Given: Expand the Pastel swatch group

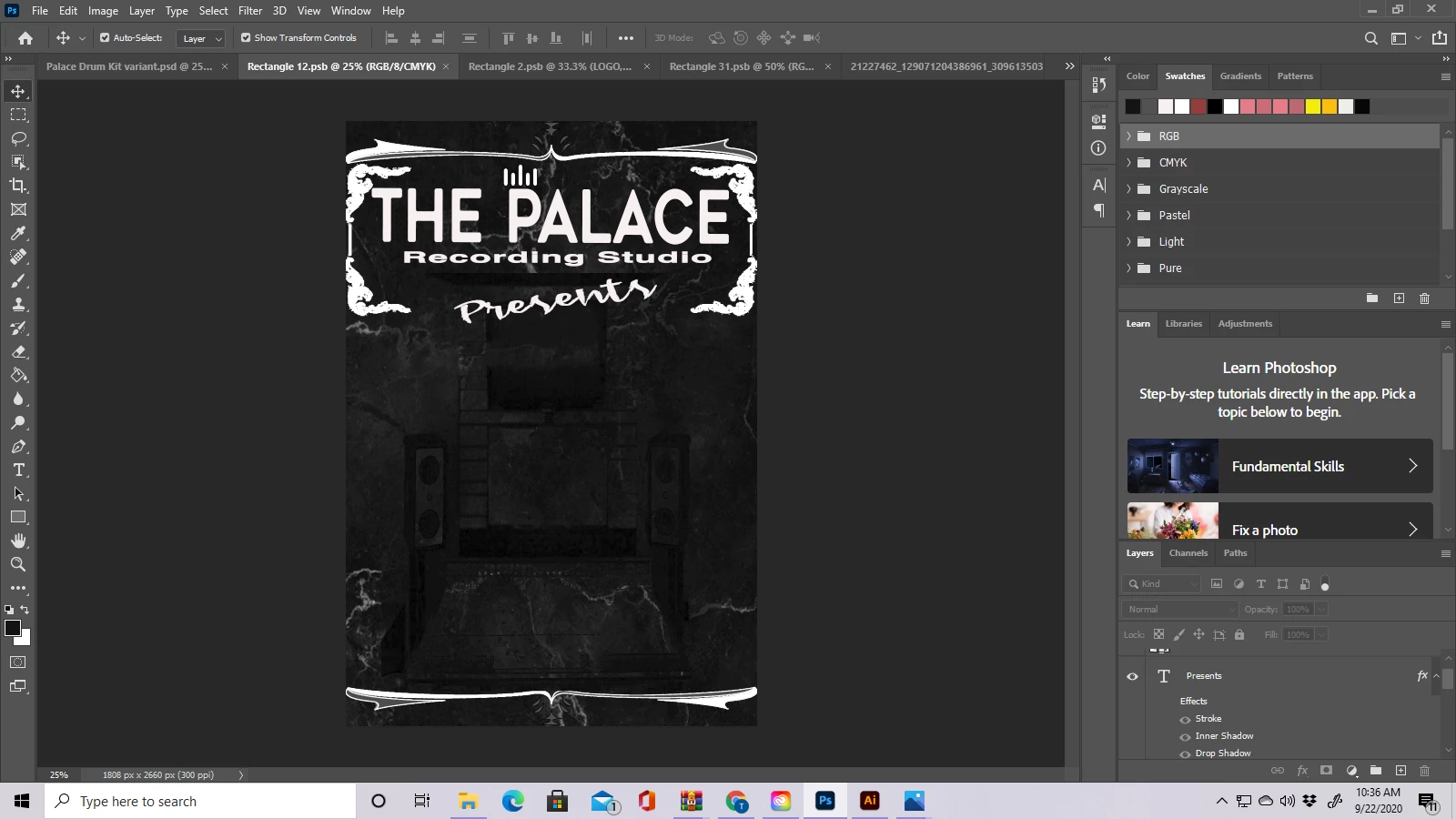Looking at the screenshot, I should tap(1129, 216).
